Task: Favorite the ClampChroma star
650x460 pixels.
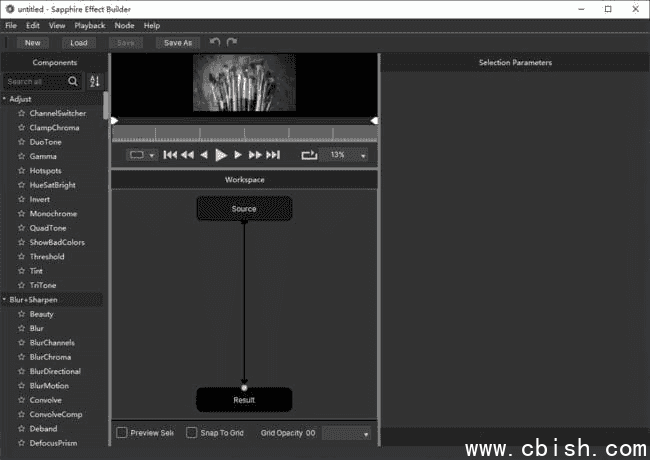Action: [22, 128]
